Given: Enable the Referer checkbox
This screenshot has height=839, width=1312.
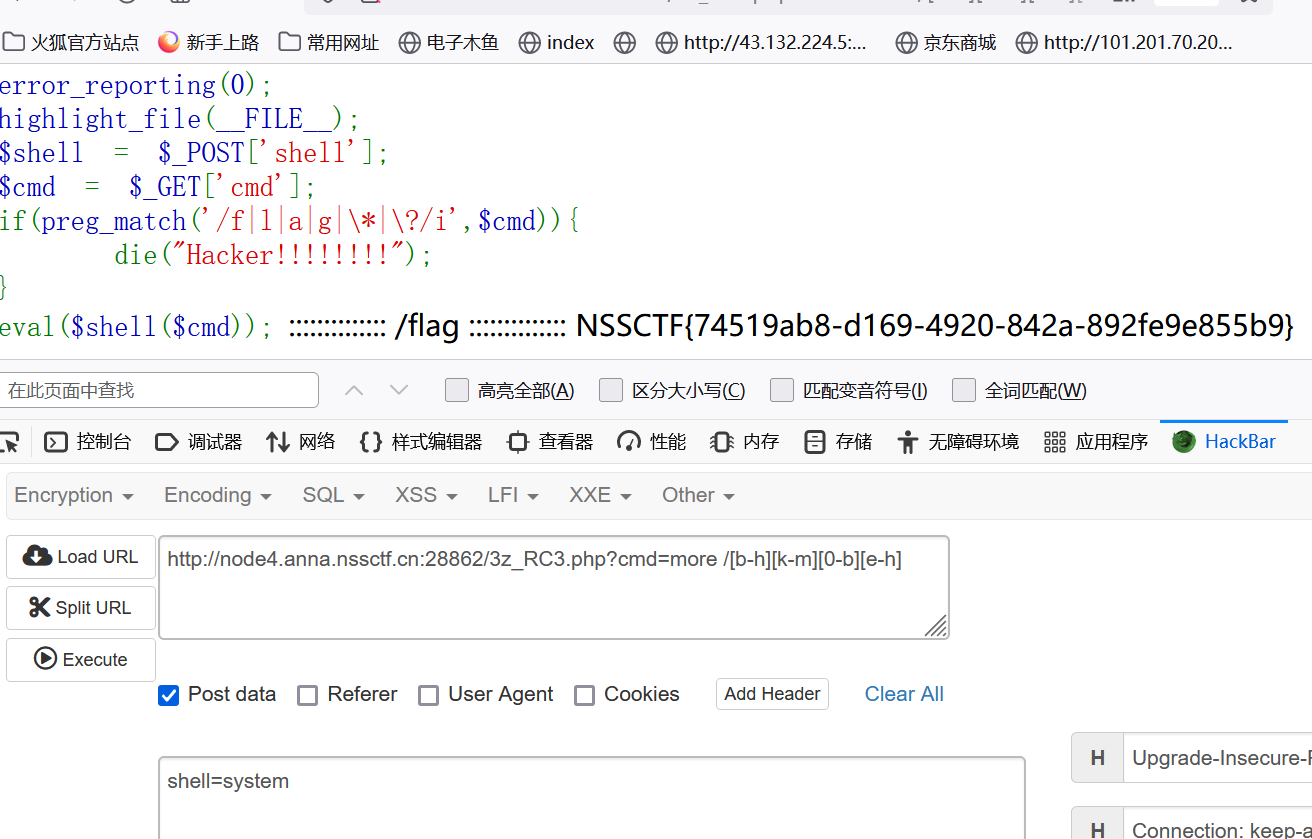Looking at the screenshot, I should click(x=308, y=695).
